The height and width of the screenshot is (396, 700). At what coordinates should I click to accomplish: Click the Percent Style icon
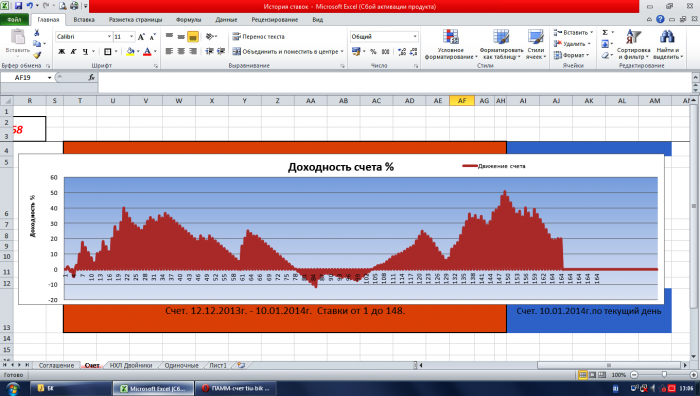(373, 52)
